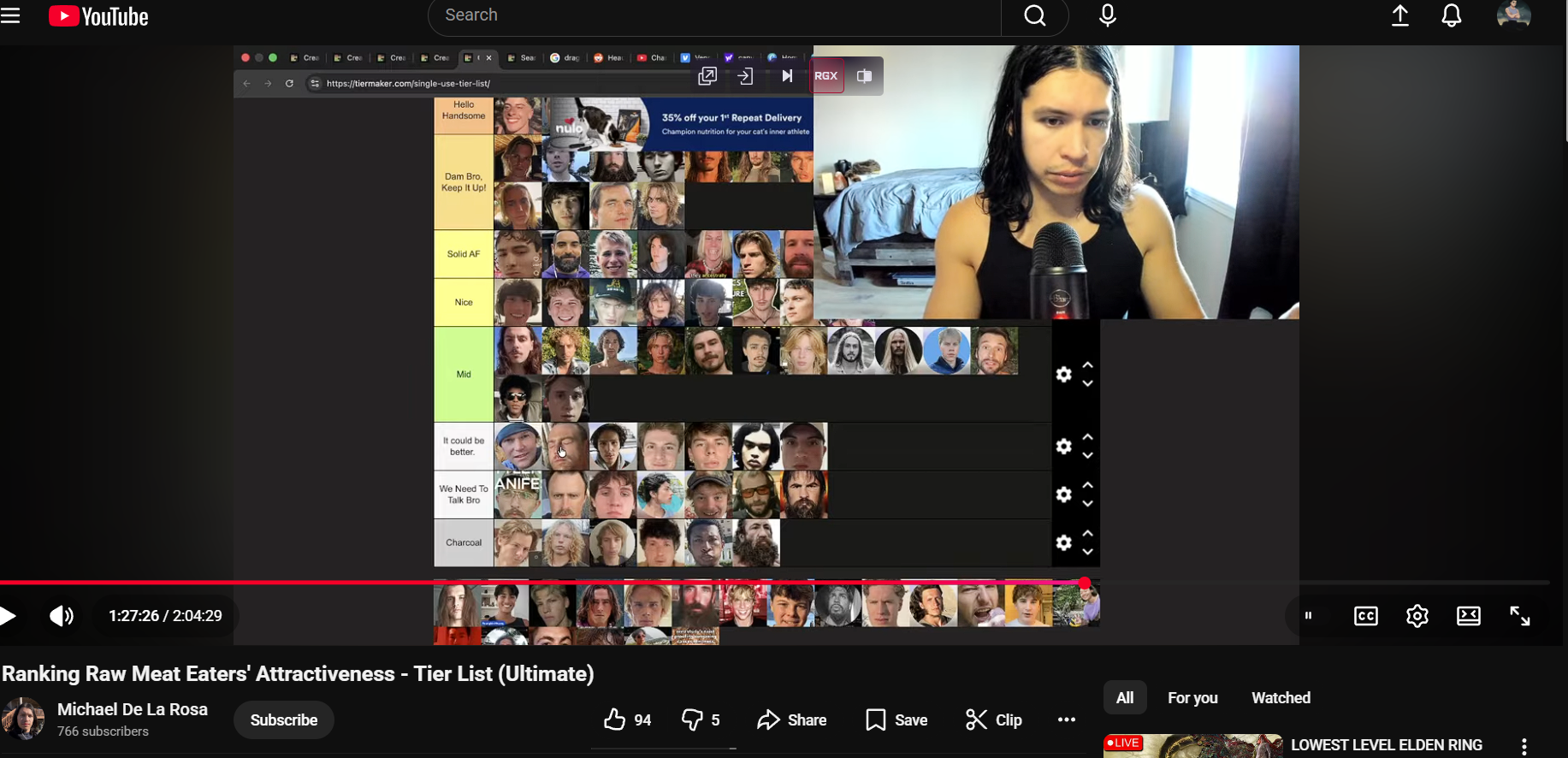
Task: Open the YouTube hamburger guide menu
Action: click(x=11, y=16)
